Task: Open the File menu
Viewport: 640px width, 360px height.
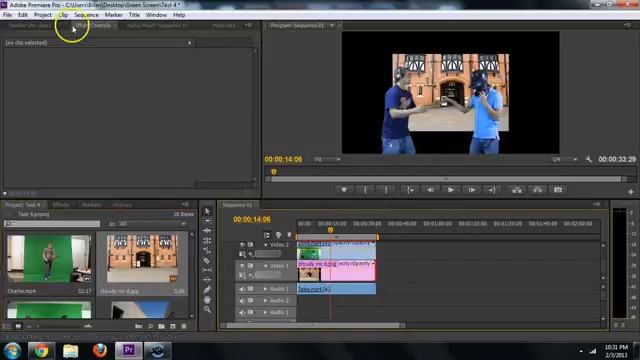Action: click(x=7, y=15)
